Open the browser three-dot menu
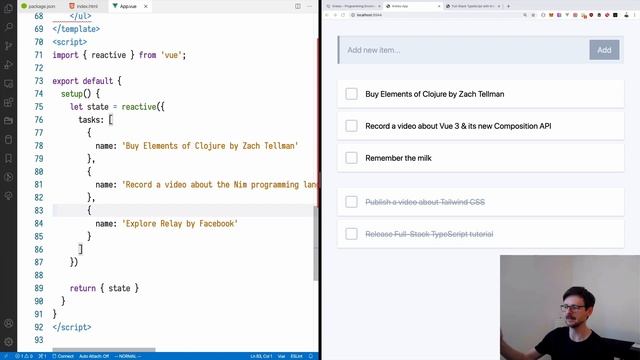 click(x=635, y=15)
